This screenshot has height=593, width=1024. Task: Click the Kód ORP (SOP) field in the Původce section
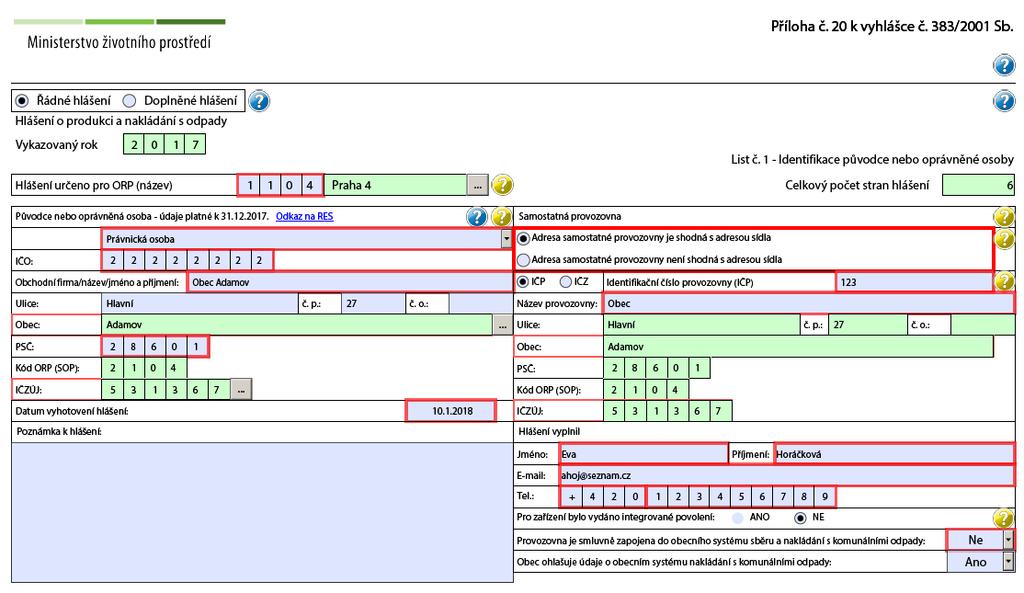(x=144, y=368)
